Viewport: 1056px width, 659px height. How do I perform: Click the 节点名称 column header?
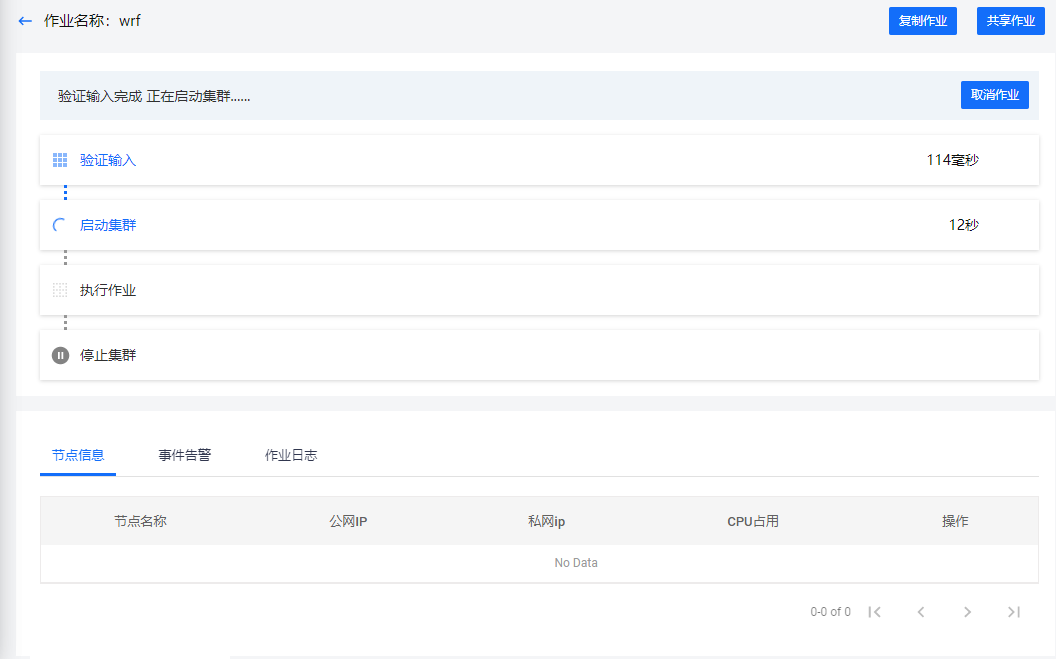click(x=140, y=521)
